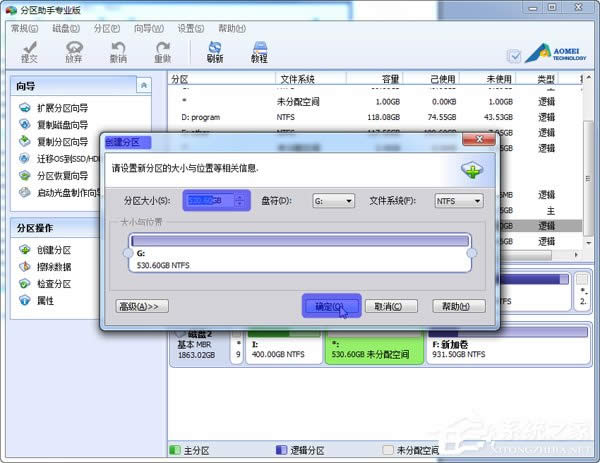600x463 pixels.
Task: Toggle the checkbox beside the AOMEI logo
Action: (514, 57)
